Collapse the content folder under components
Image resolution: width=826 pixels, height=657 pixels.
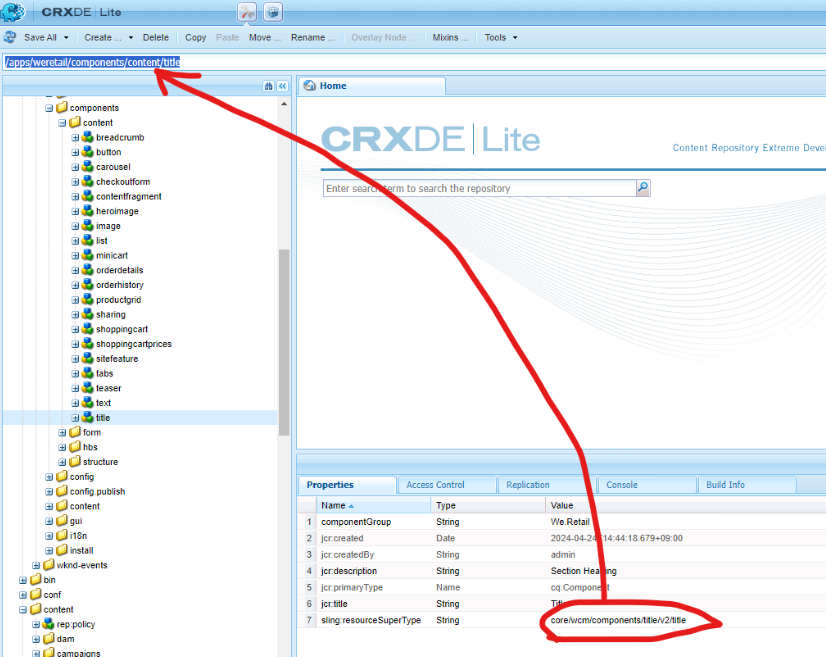click(x=62, y=123)
